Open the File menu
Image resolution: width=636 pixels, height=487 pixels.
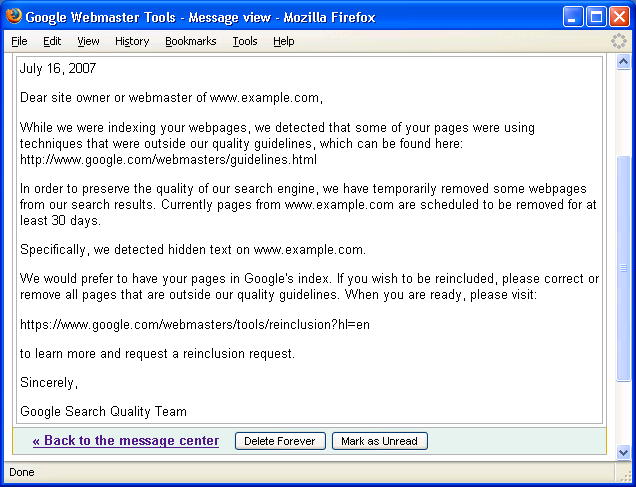pyautogui.click(x=19, y=41)
